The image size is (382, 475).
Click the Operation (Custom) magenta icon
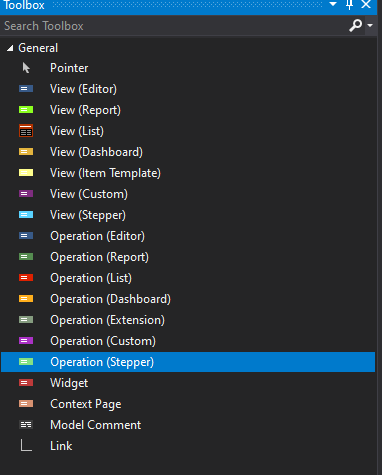(x=26, y=341)
